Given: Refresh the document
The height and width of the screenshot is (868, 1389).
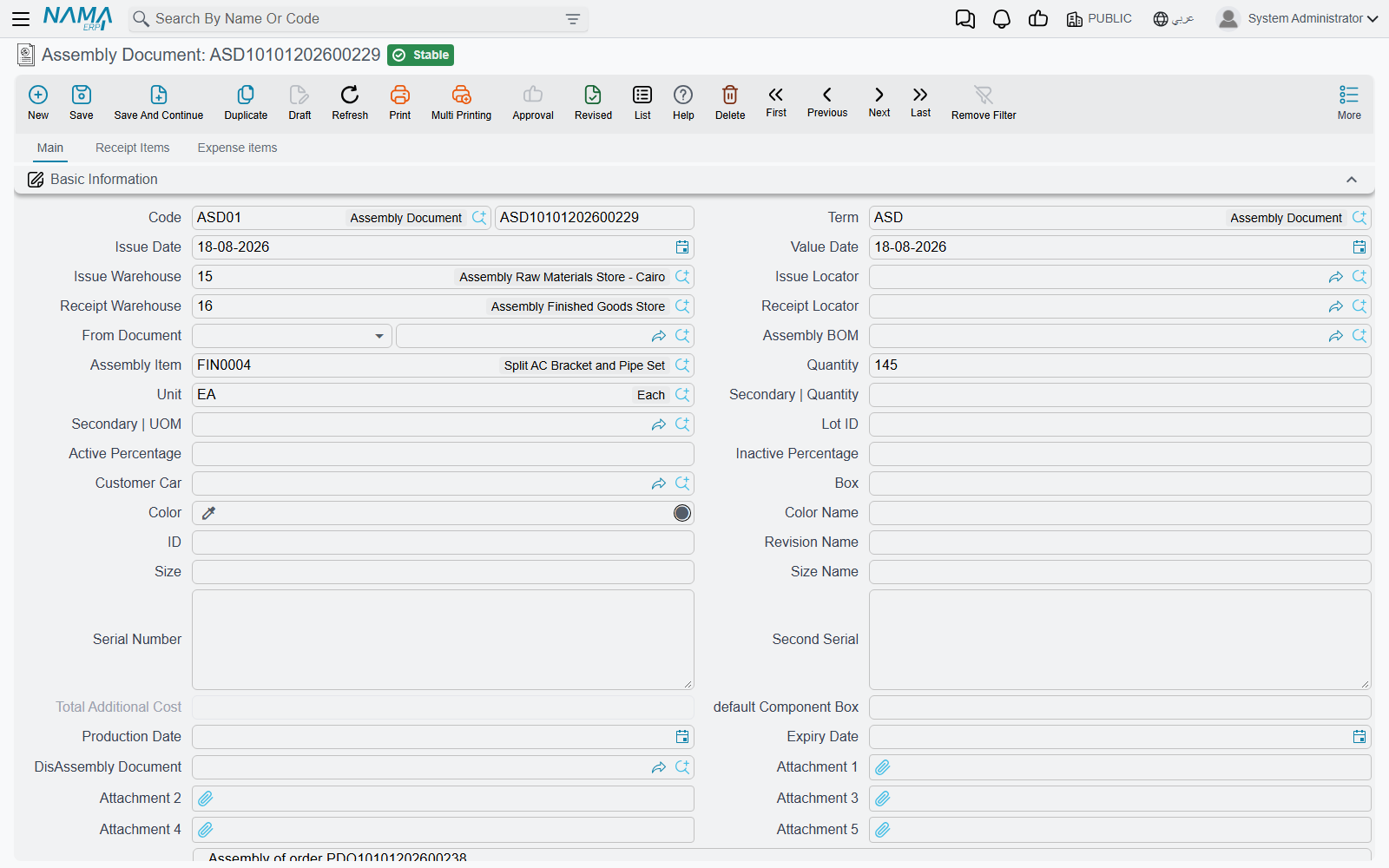Looking at the screenshot, I should tap(350, 102).
